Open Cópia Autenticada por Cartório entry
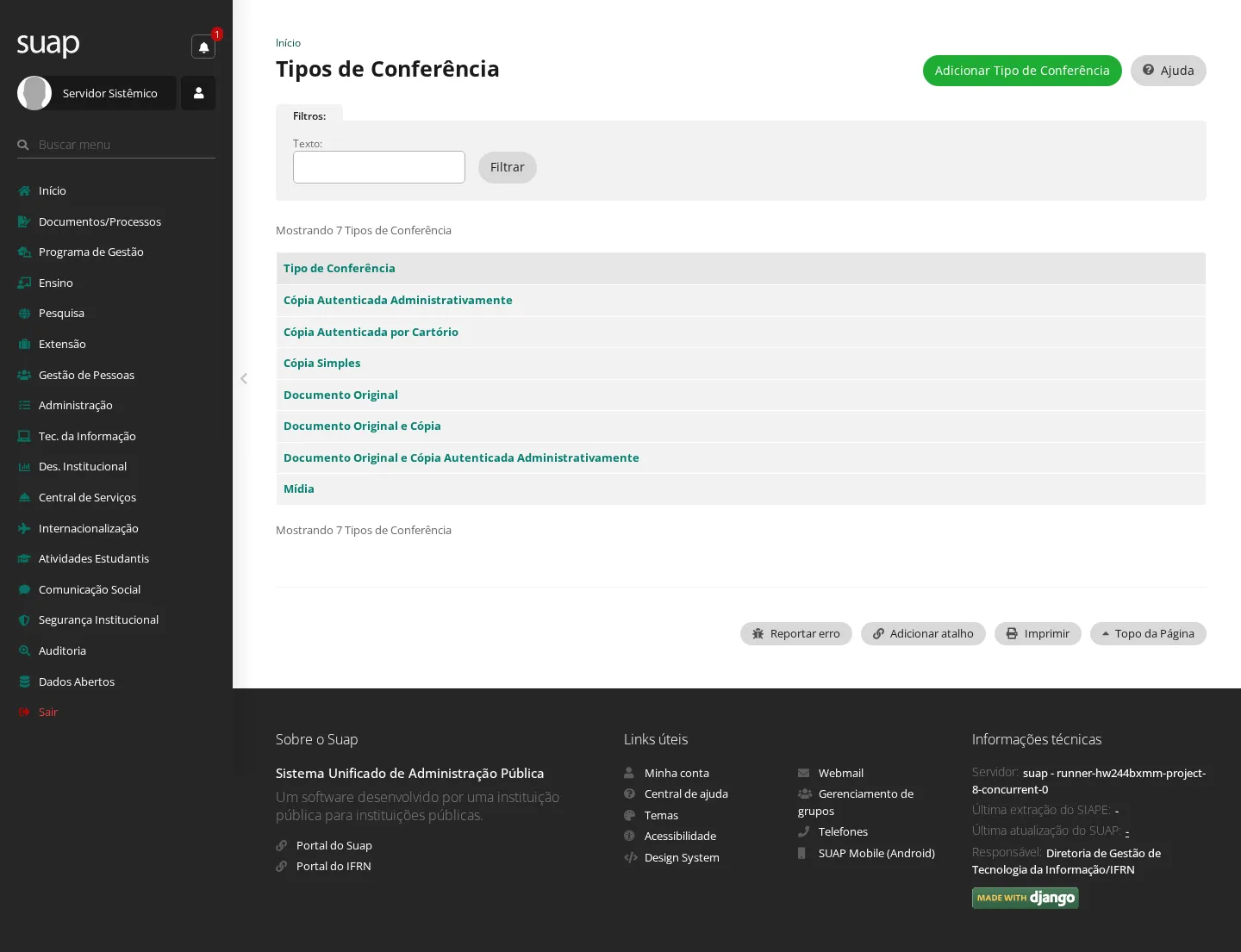This screenshot has width=1241, height=952. (371, 332)
